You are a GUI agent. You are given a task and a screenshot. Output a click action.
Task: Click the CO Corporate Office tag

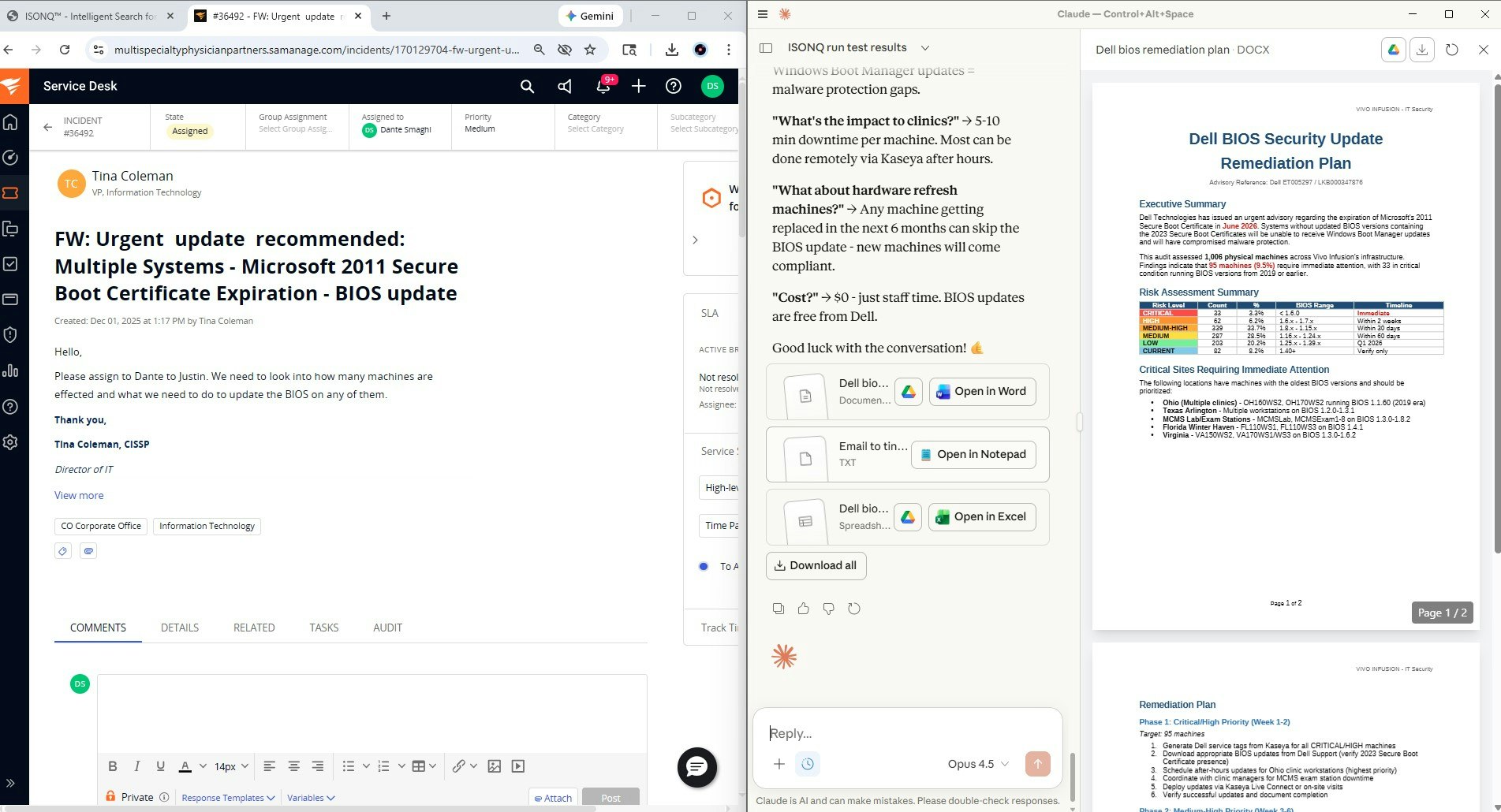pos(101,526)
